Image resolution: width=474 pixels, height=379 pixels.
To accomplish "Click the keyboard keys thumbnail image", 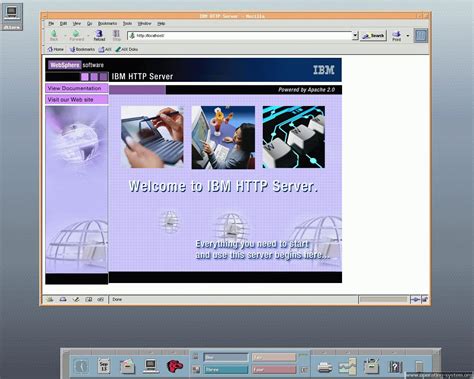I will (x=294, y=137).
